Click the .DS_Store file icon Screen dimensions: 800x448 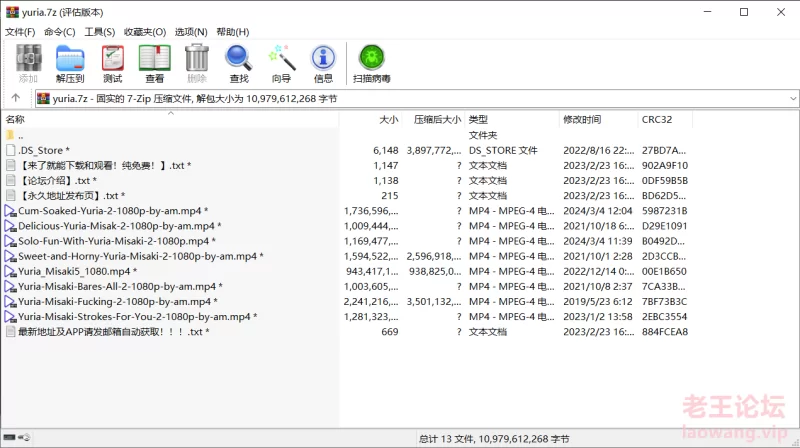(10, 150)
